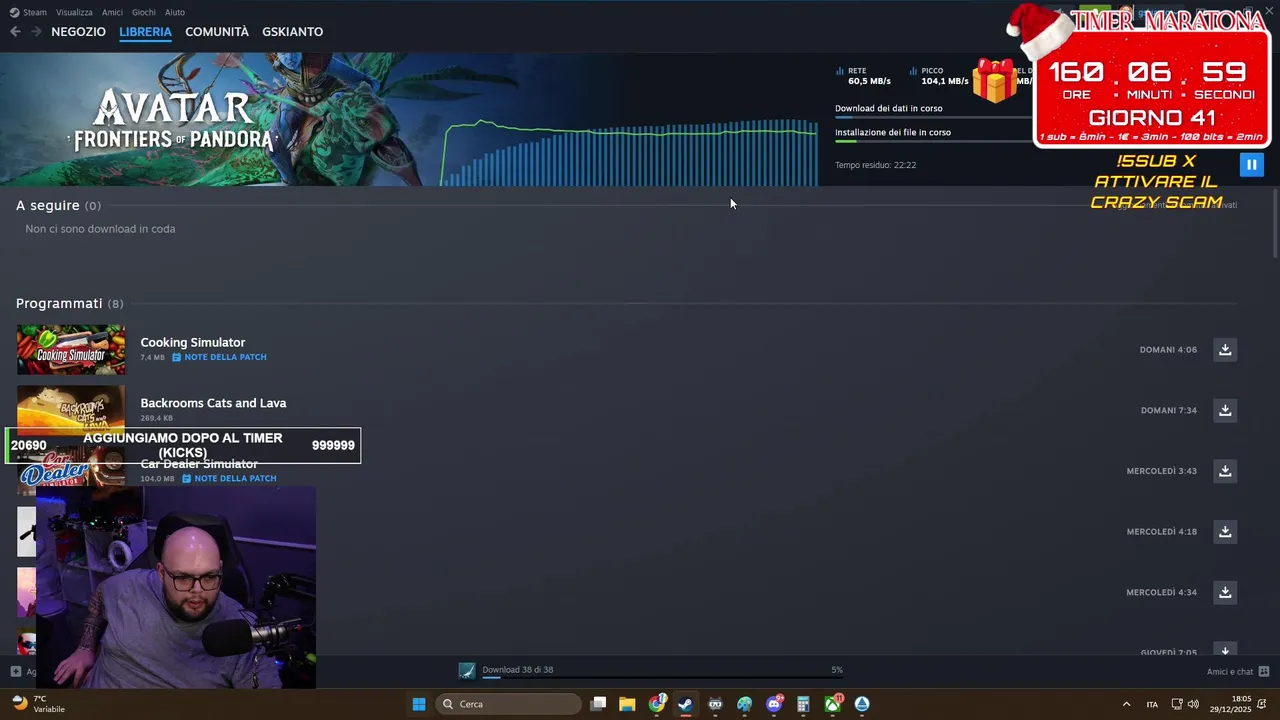Pause the Avatar download with the blue button

[1251, 165]
